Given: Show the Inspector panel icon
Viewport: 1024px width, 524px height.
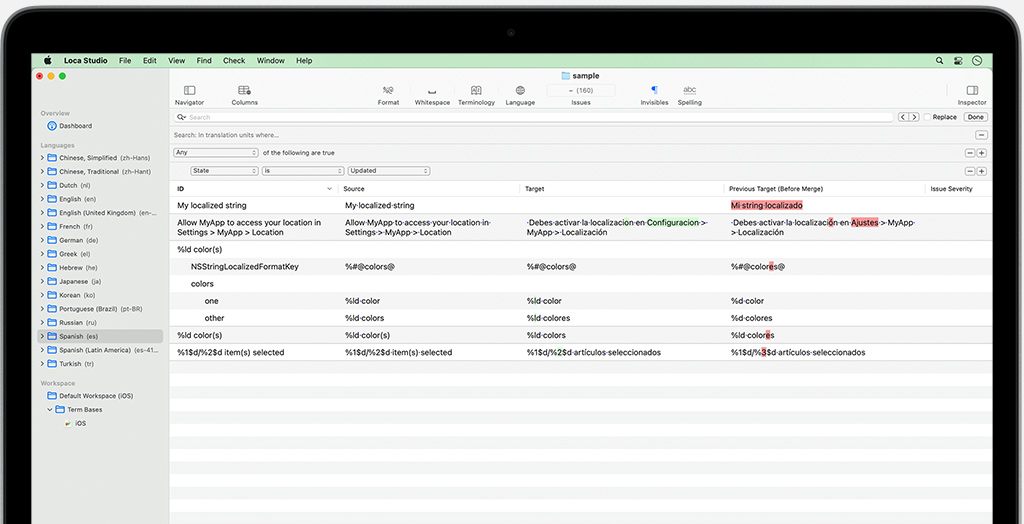Looking at the screenshot, I should (971, 91).
